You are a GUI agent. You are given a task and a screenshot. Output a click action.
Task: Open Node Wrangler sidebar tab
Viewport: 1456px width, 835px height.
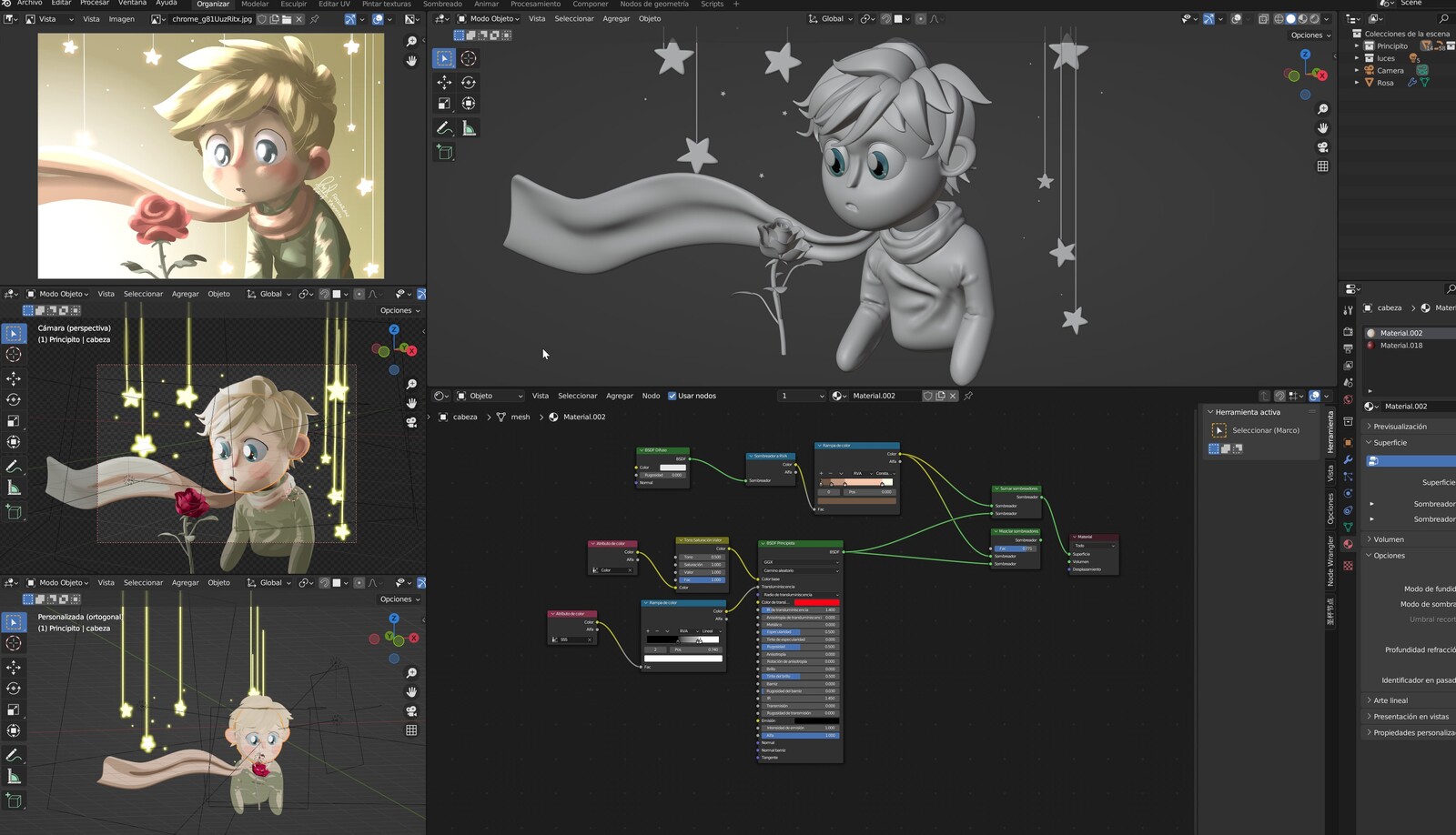point(1330,560)
